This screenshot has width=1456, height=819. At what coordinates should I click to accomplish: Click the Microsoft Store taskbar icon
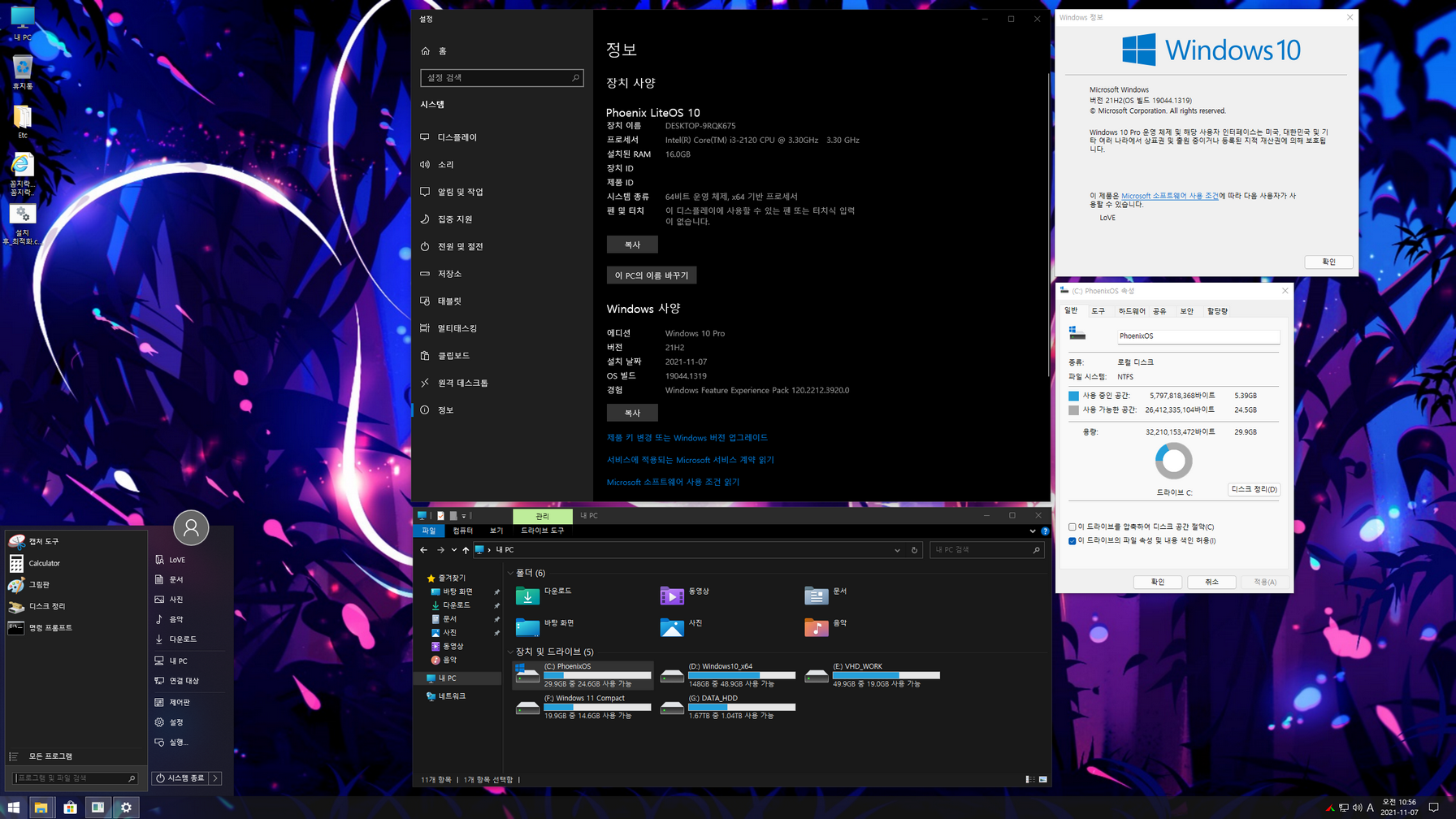70,807
